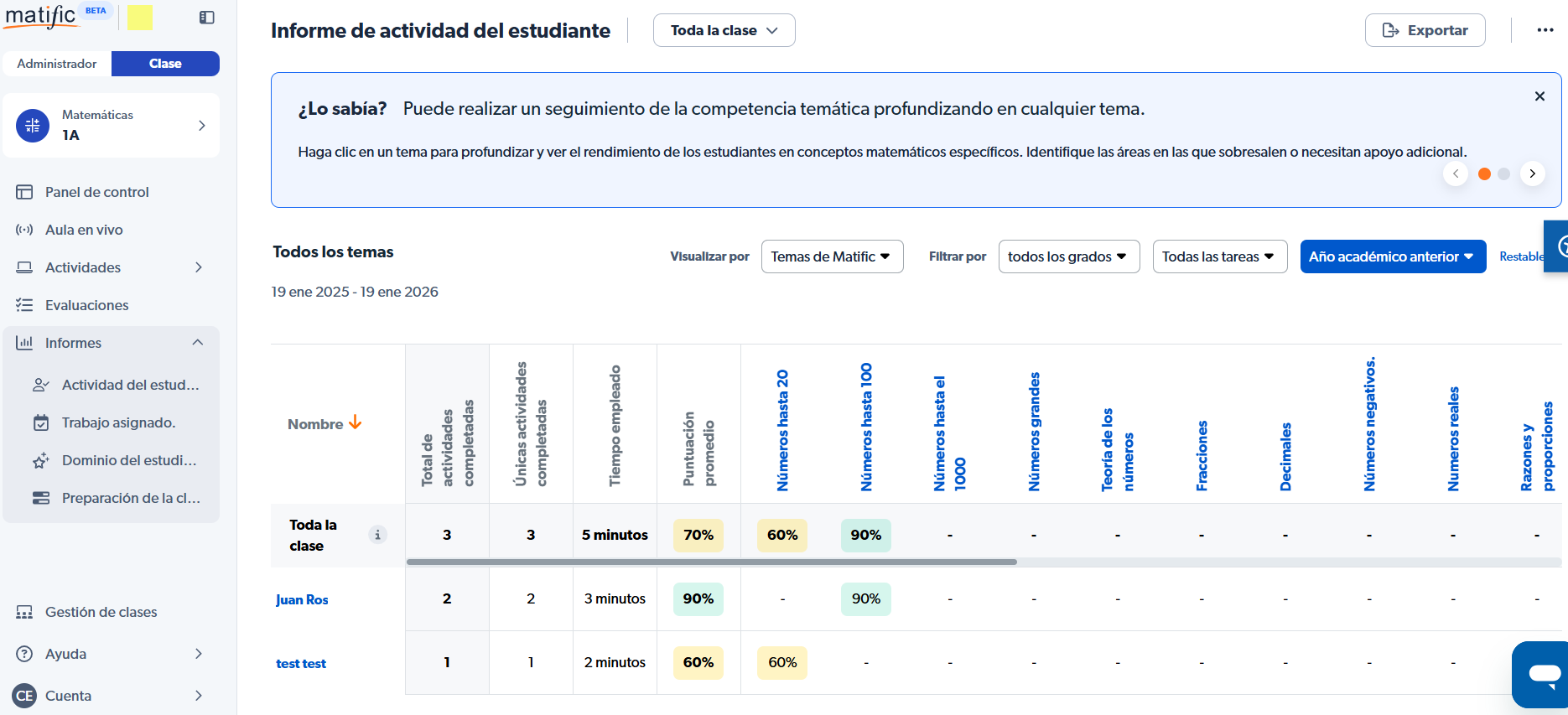Select the Clase mode toggle

pyautogui.click(x=165, y=64)
